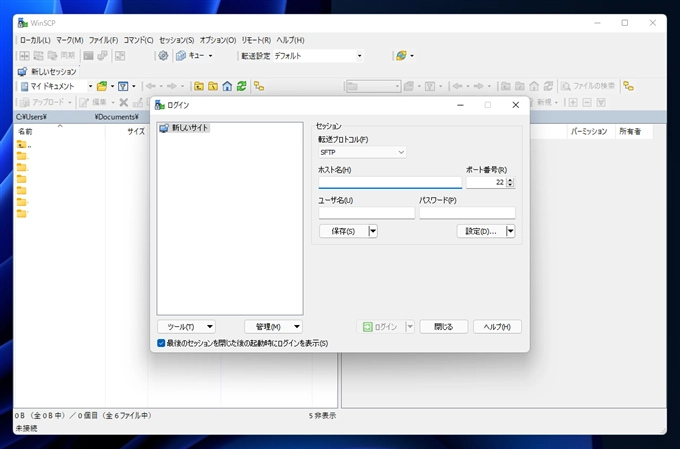Open the Local menu
Screen dimensions: 680x449
[35, 40]
